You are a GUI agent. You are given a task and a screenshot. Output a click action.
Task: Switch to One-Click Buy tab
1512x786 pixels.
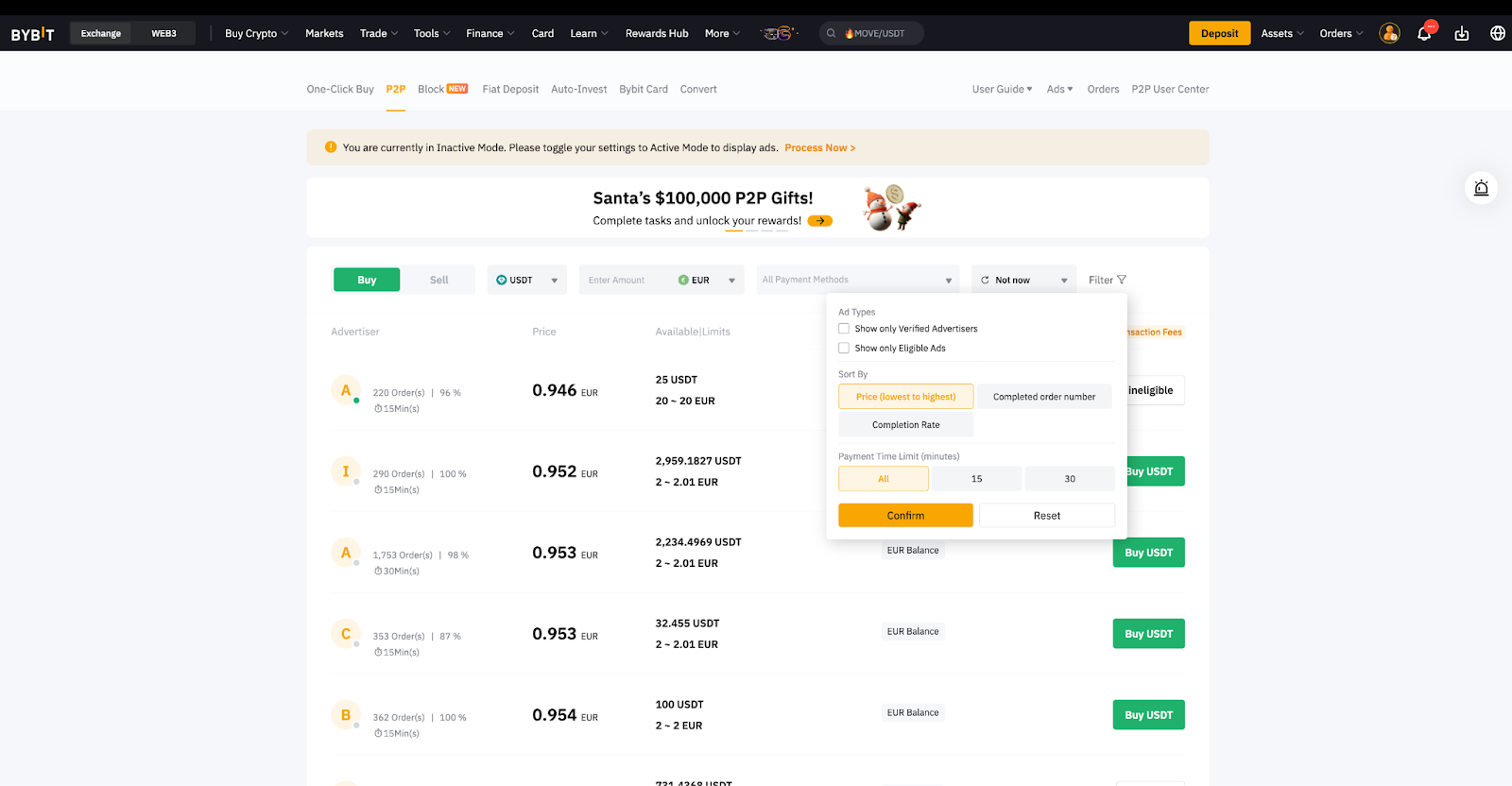pyautogui.click(x=340, y=89)
